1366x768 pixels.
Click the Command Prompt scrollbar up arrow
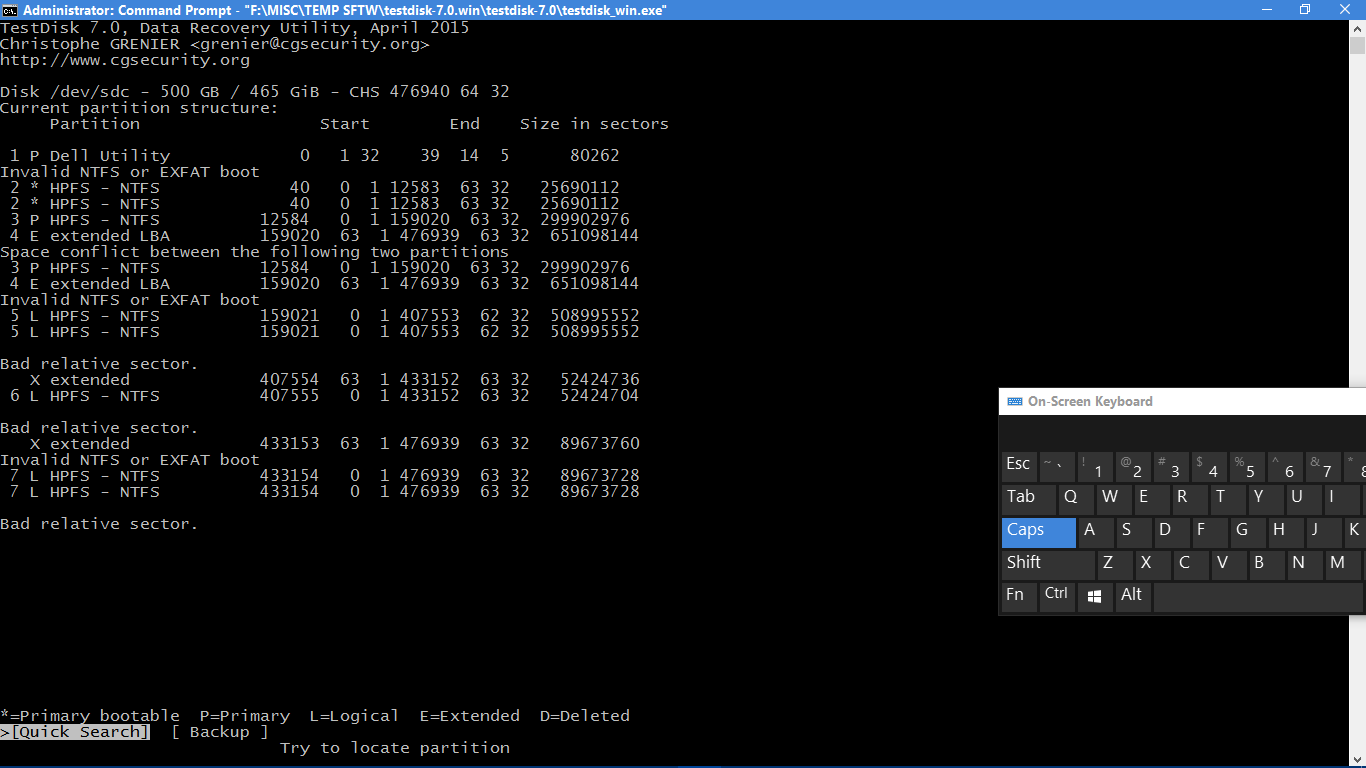pyautogui.click(x=1357, y=28)
